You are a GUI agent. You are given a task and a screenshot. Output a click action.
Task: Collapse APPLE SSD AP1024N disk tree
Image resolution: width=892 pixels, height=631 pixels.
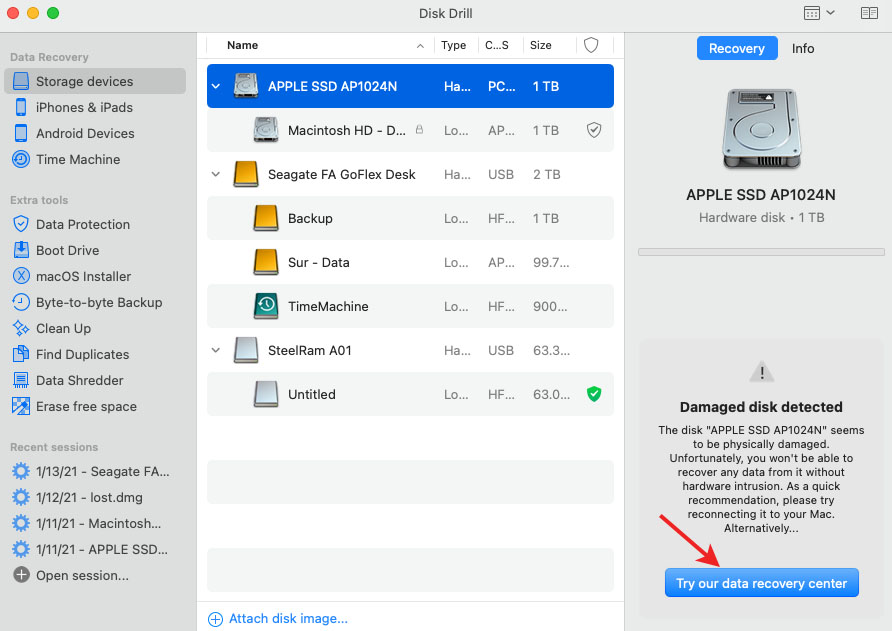coord(216,86)
